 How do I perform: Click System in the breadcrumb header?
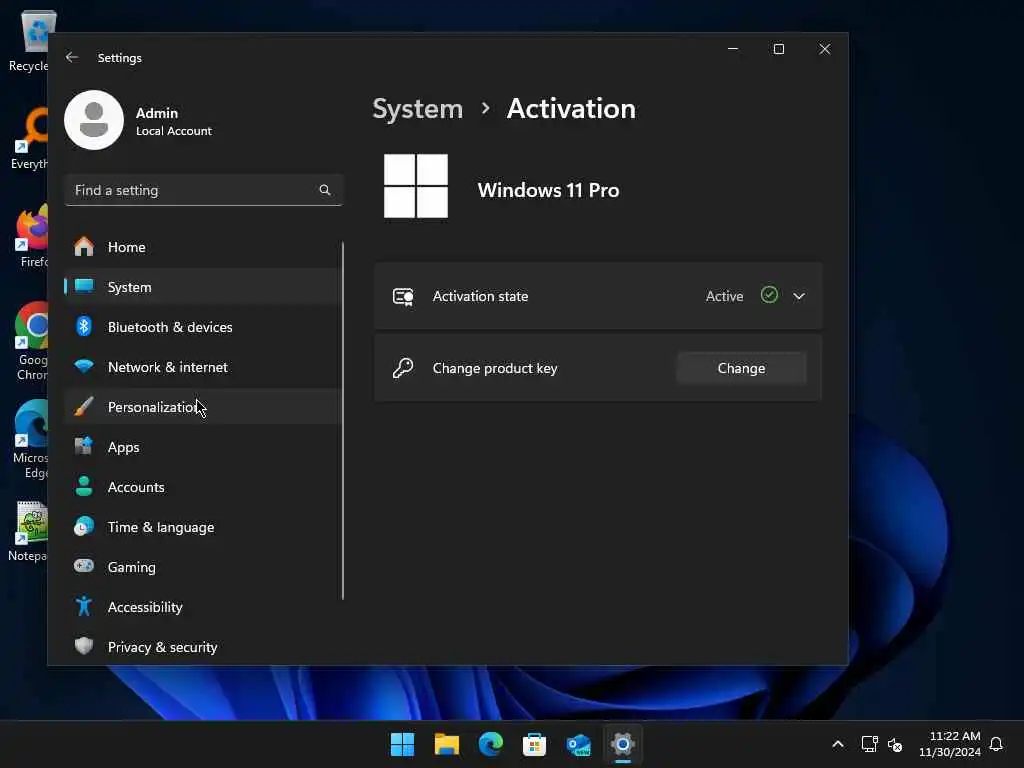pyautogui.click(x=417, y=108)
